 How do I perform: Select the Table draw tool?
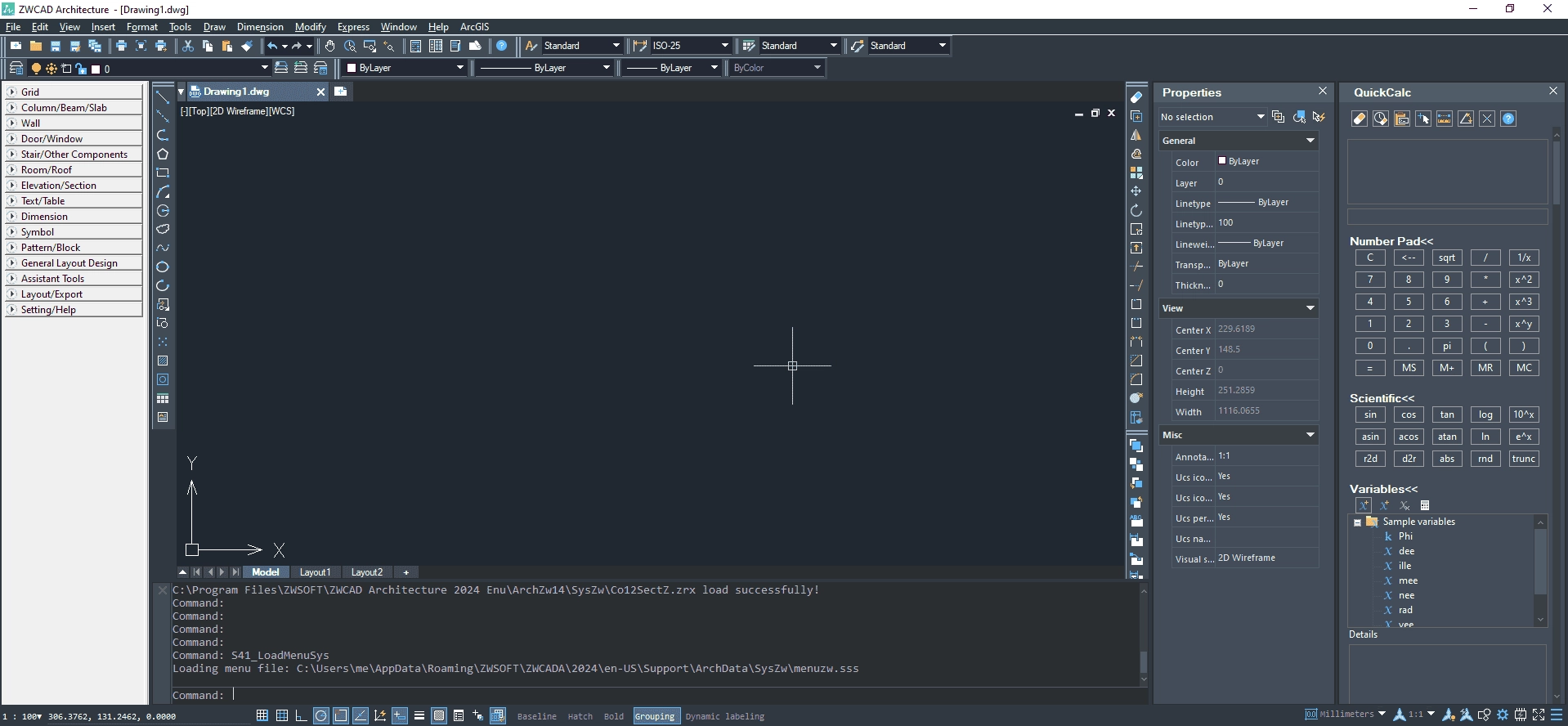tap(163, 398)
